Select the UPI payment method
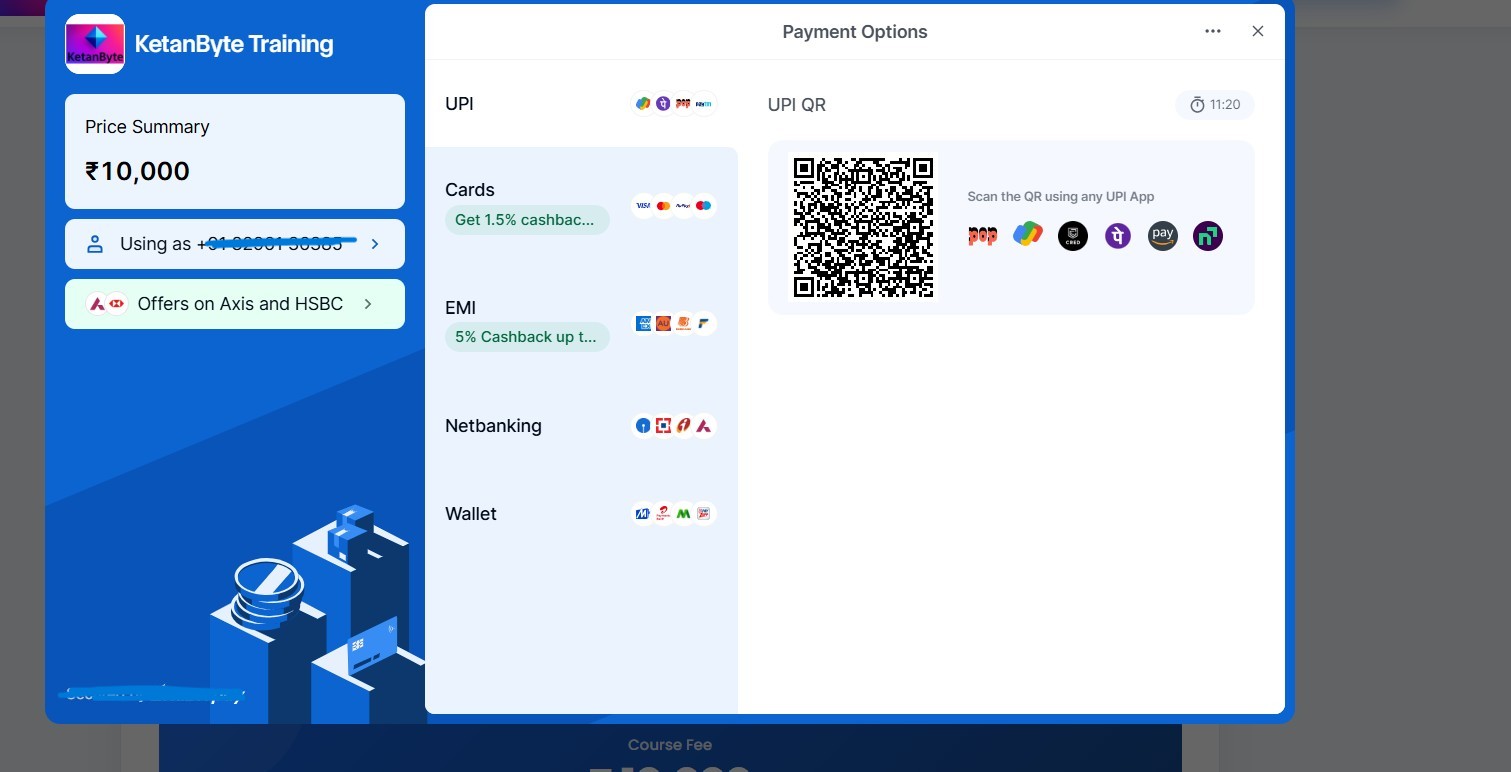 click(x=581, y=104)
